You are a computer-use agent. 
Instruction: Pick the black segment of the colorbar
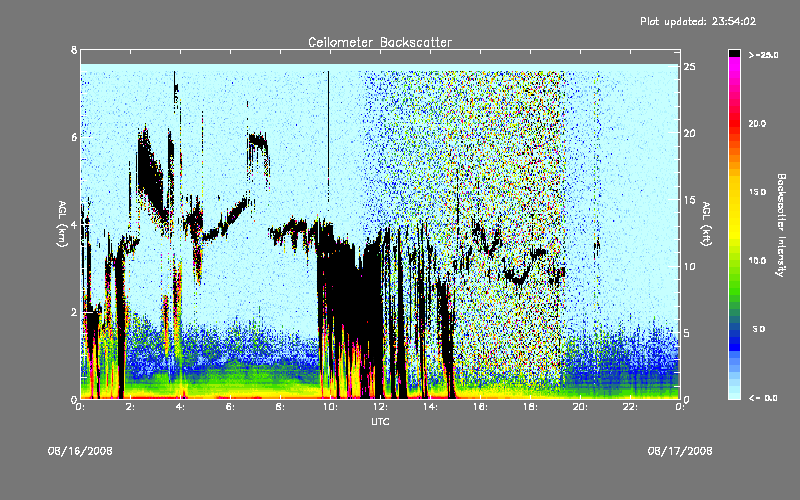coord(734,53)
